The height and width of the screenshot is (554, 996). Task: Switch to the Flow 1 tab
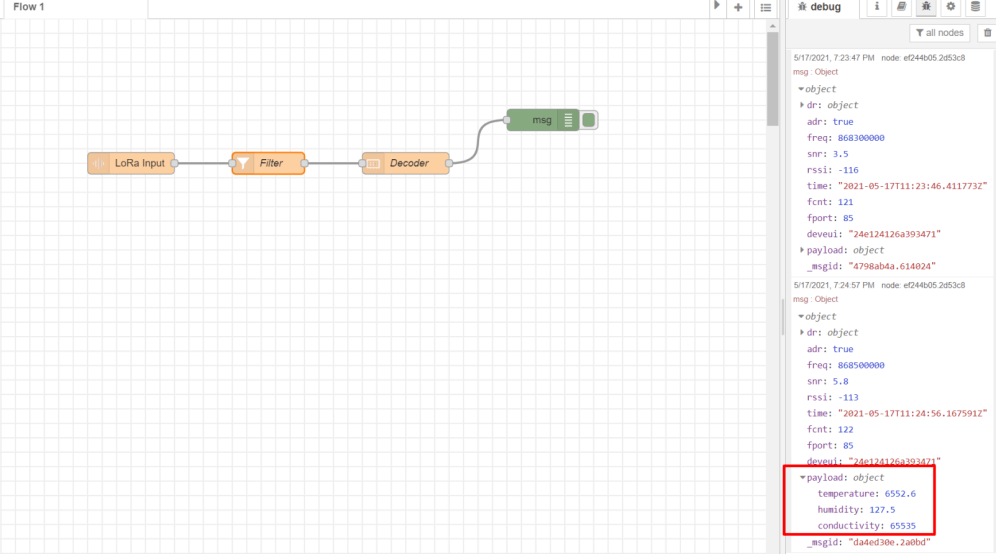point(30,7)
